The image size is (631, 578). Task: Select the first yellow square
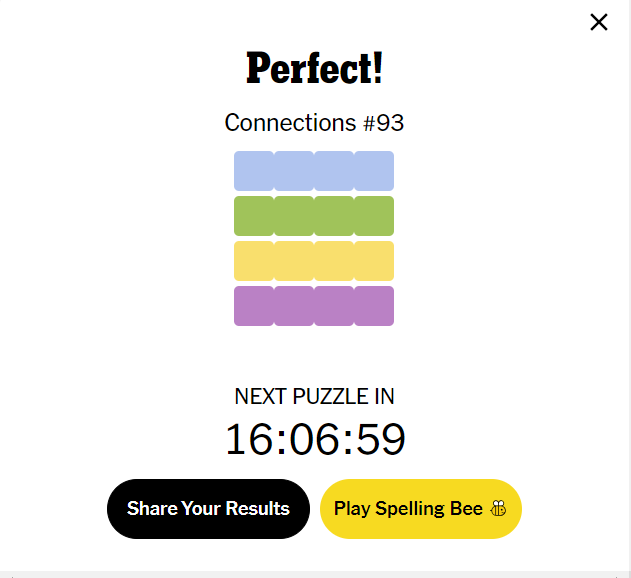tap(254, 261)
